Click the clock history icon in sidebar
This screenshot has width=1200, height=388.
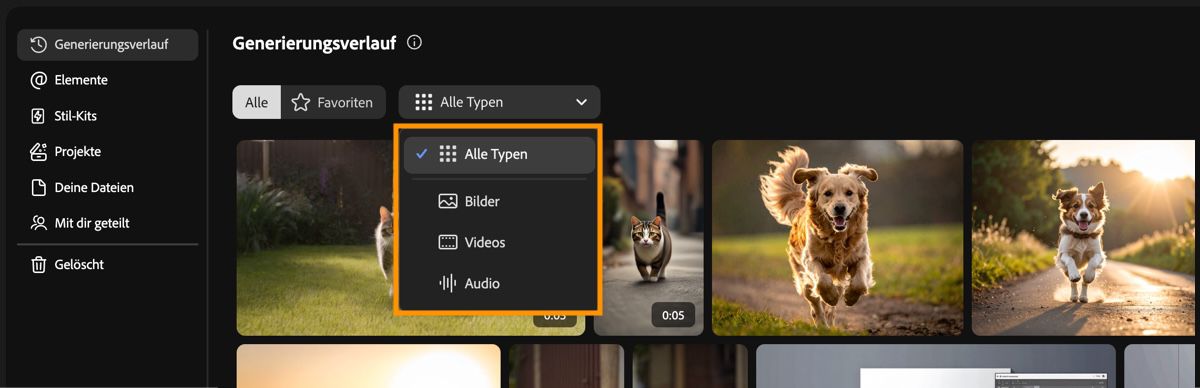39,44
